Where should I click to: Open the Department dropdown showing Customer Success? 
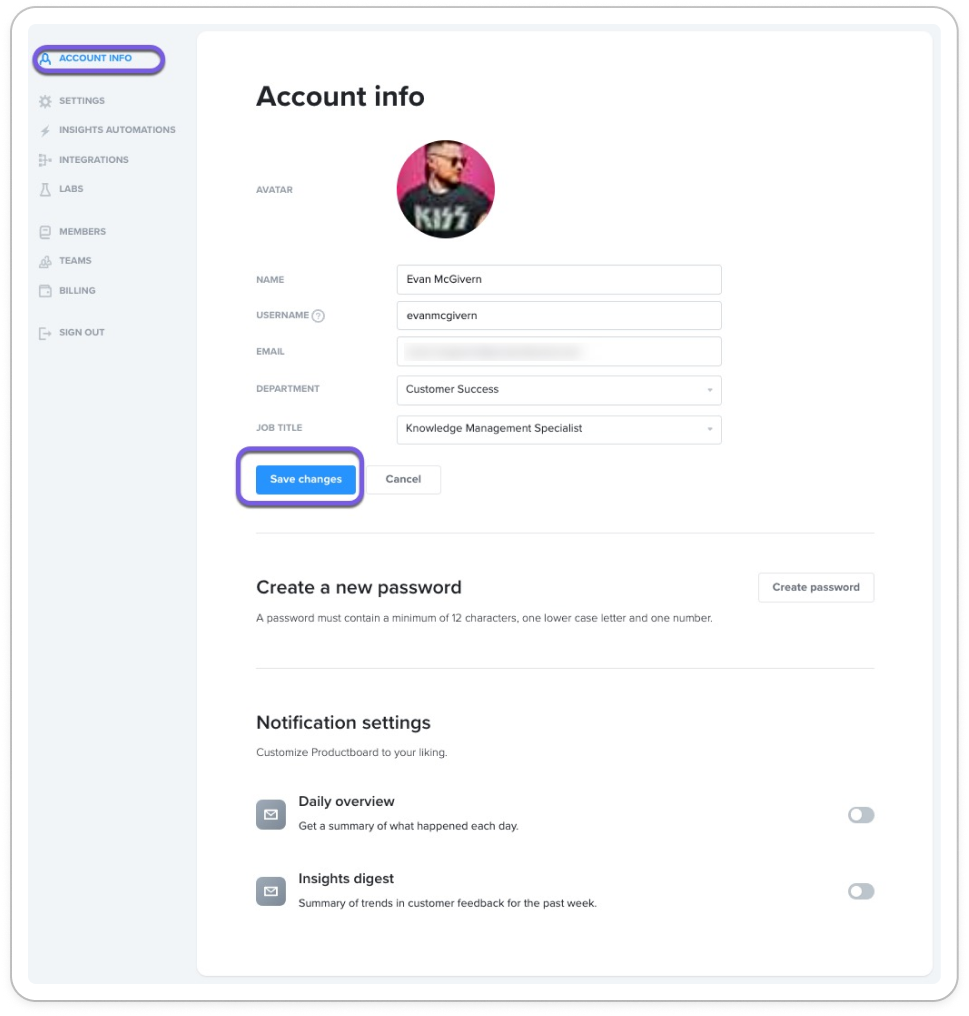559,389
